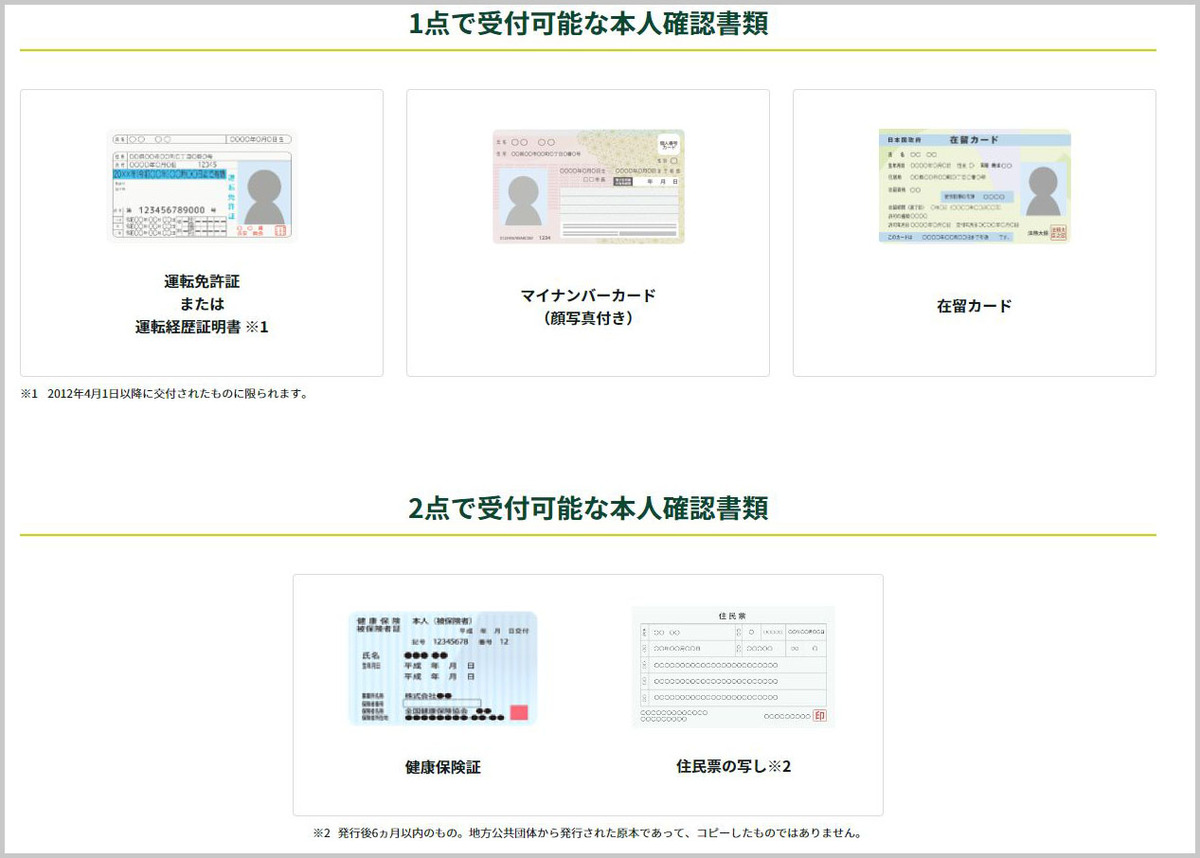The height and width of the screenshot is (858, 1200).
Task: Click the heading 2点で受付可能な本人確認書類
Action: click(x=588, y=508)
